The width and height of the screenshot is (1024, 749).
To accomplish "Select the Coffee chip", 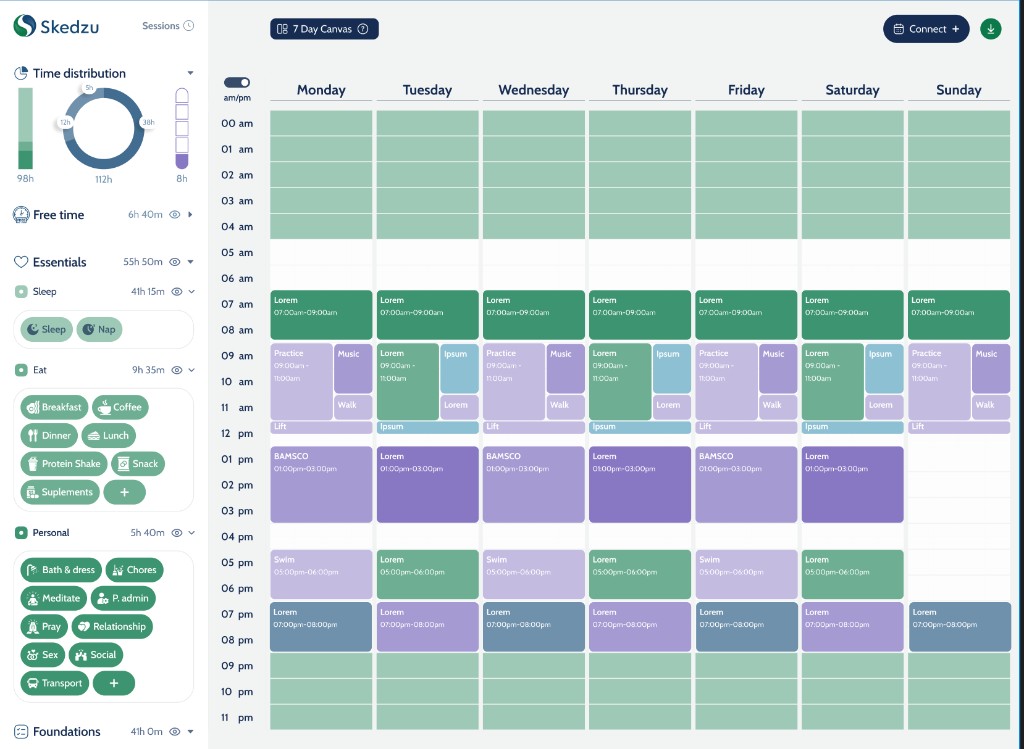I will pos(120,407).
